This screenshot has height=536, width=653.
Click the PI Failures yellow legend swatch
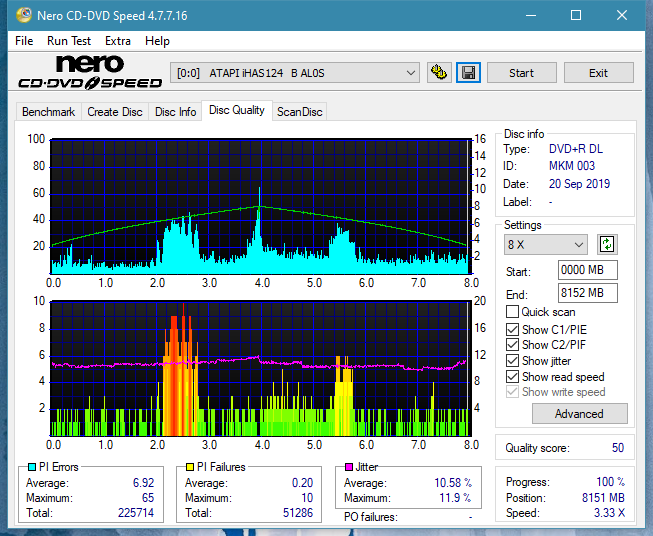click(190, 467)
